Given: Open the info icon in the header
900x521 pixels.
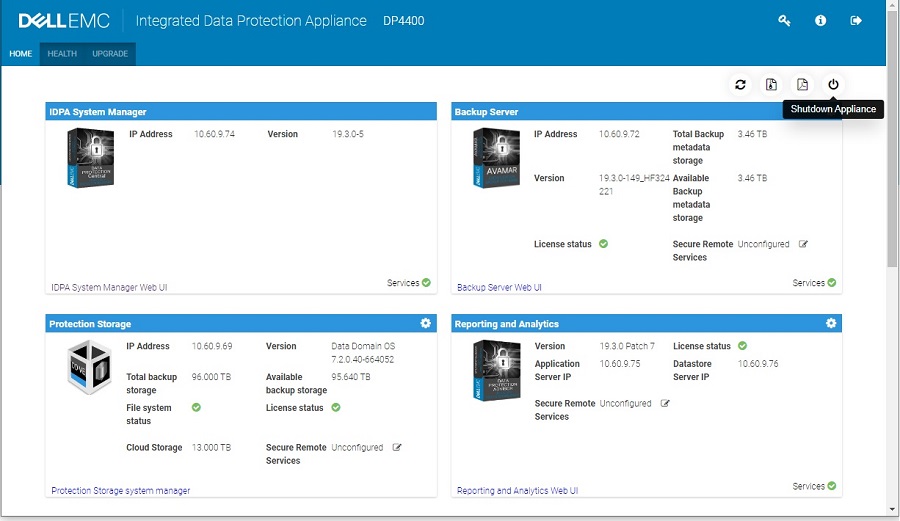Looking at the screenshot, I should click(x=820, y=21).
